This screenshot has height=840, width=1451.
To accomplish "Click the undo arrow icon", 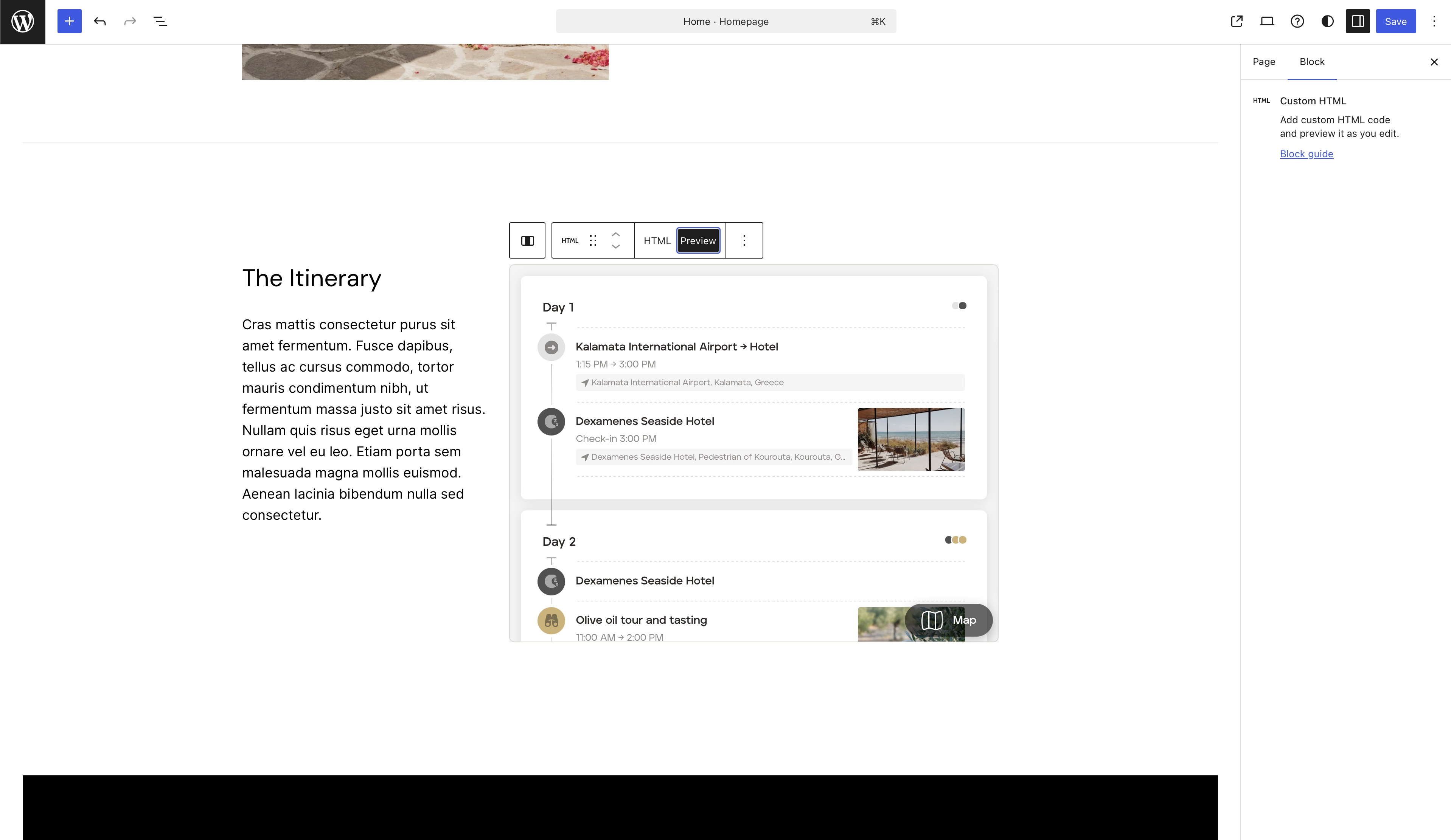I will (99, 21).
